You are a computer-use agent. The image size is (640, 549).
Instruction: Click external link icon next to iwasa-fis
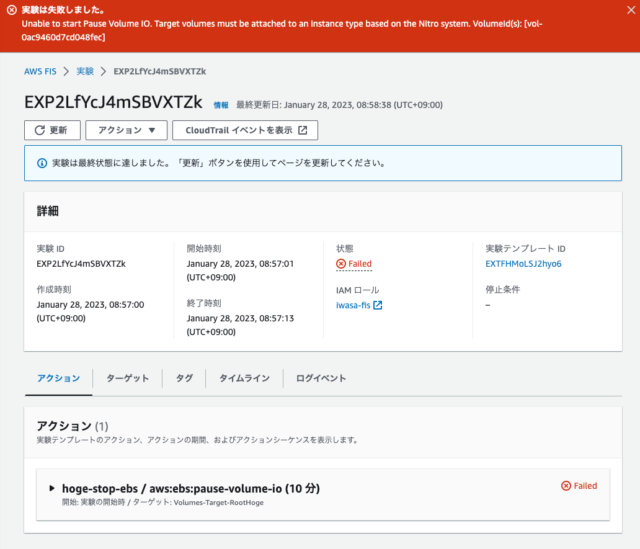coord(378,305)
